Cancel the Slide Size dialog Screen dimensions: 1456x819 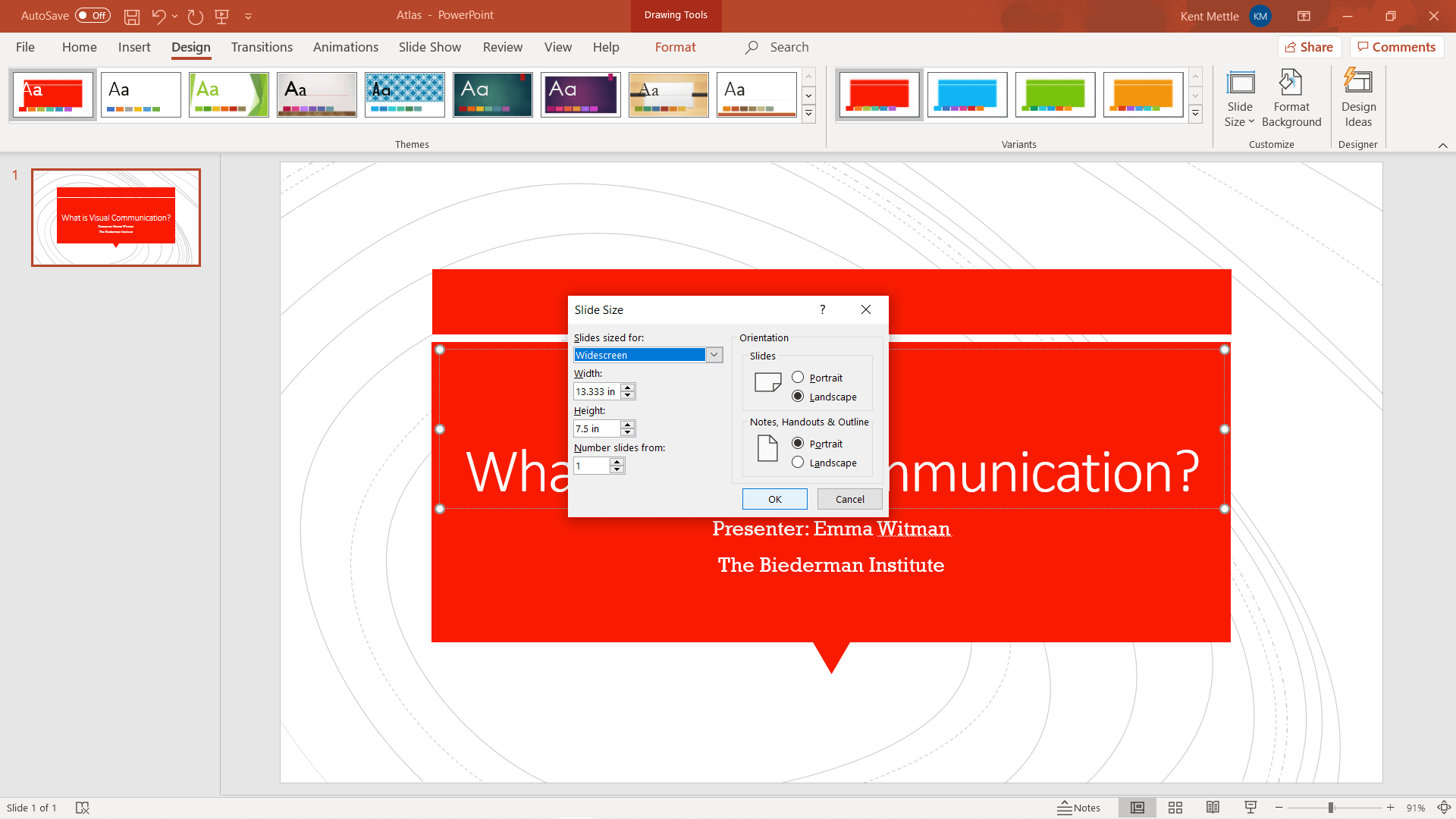click(849, 499)
